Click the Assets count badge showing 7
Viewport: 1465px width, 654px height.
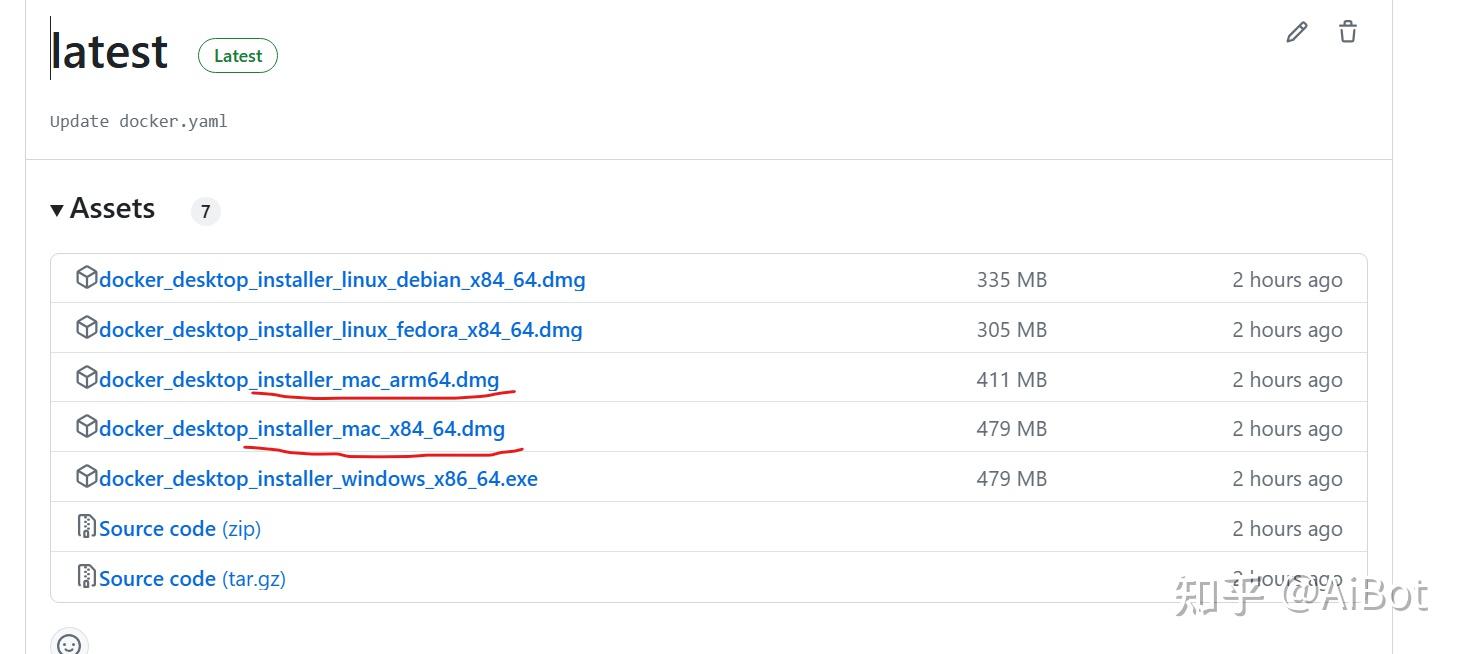click(x=205, y=211)
